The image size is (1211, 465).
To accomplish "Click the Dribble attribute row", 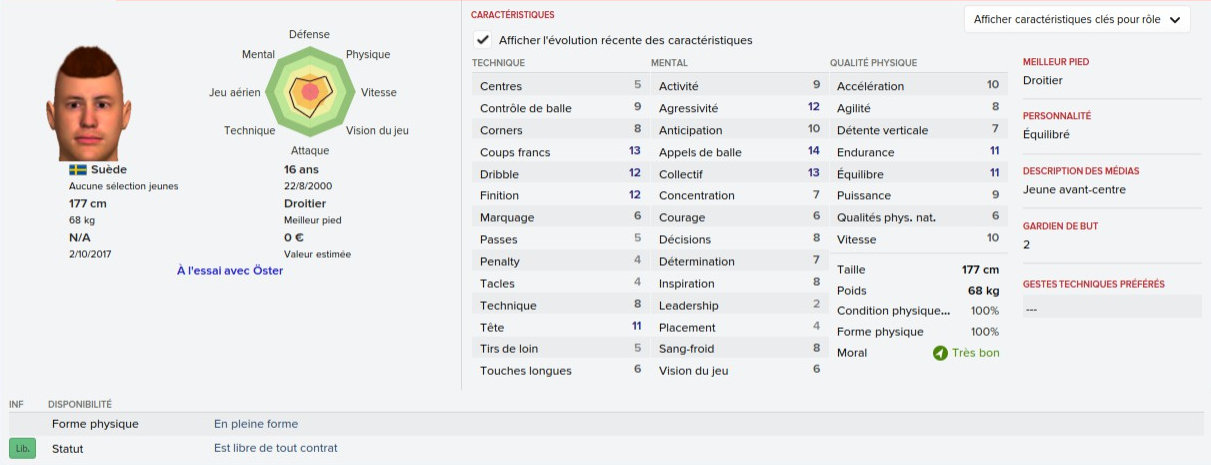I will pos(560,174).
